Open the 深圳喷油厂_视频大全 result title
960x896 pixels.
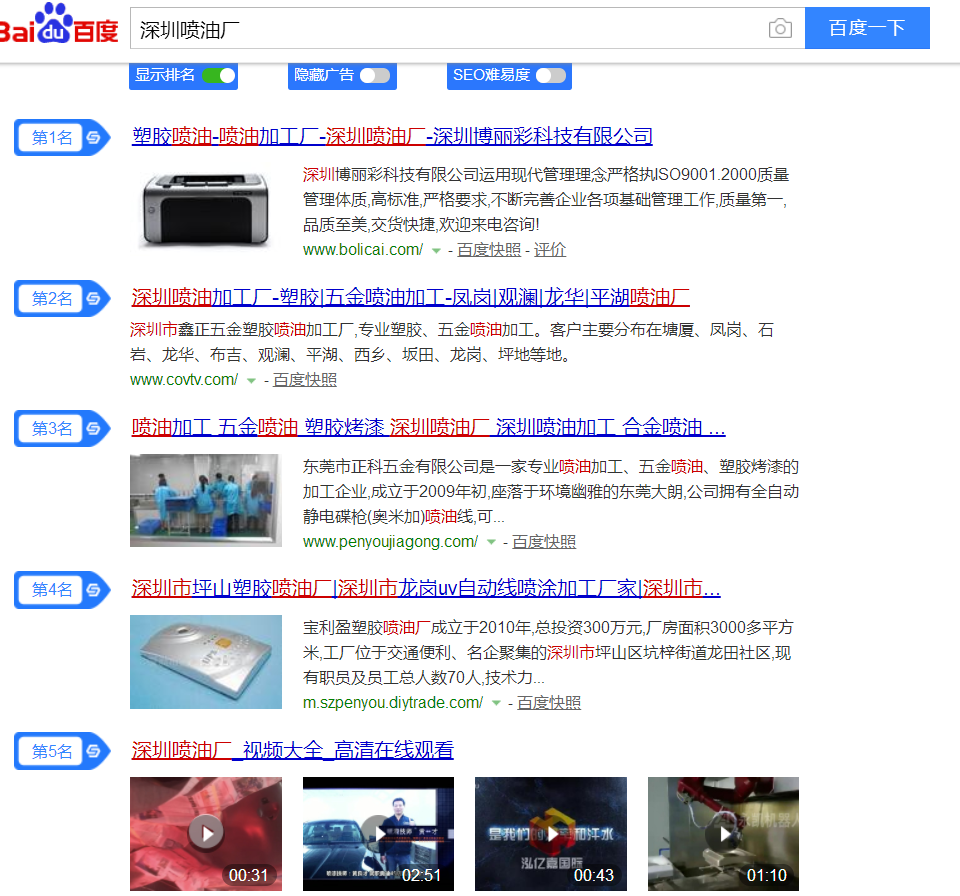293,750
